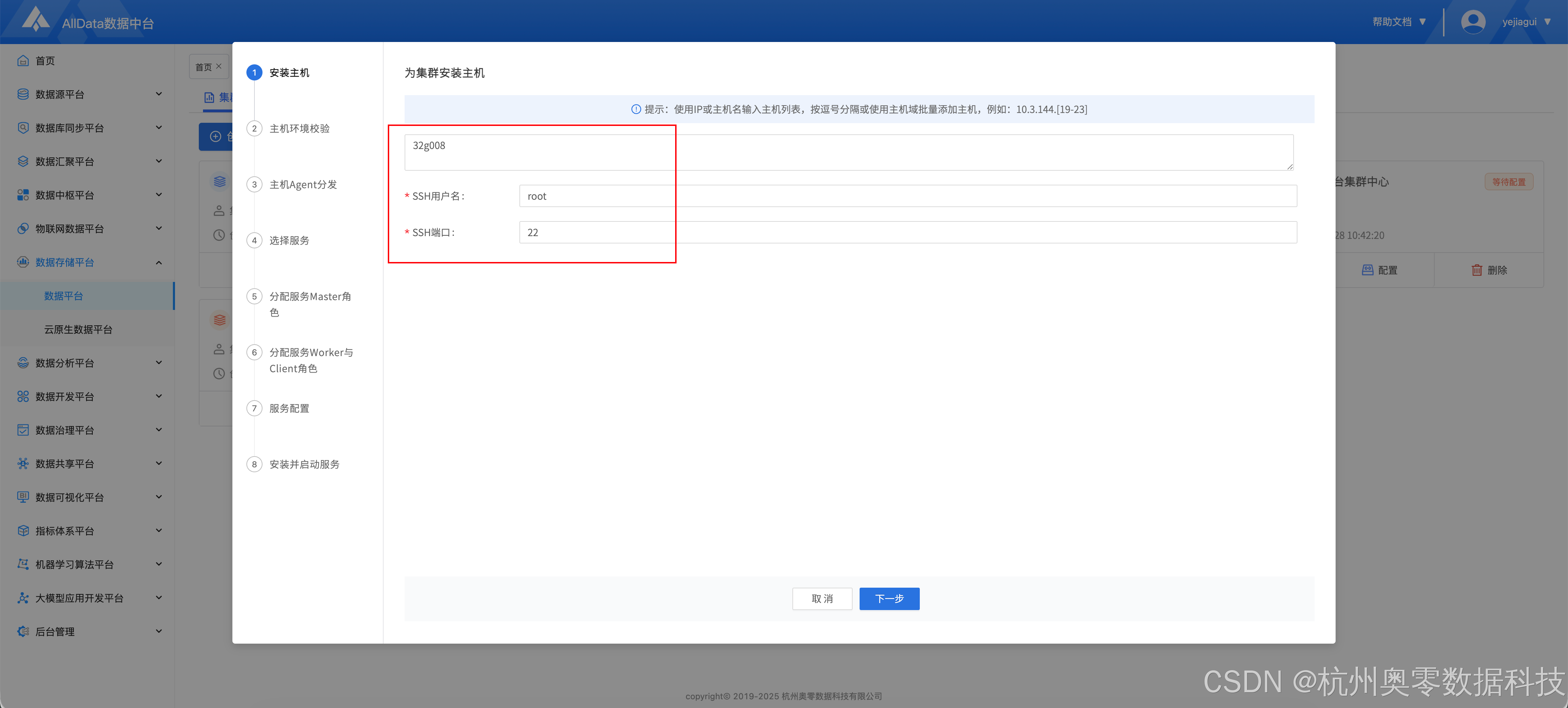Select 数据平台 submenu item

pos(63,296)
